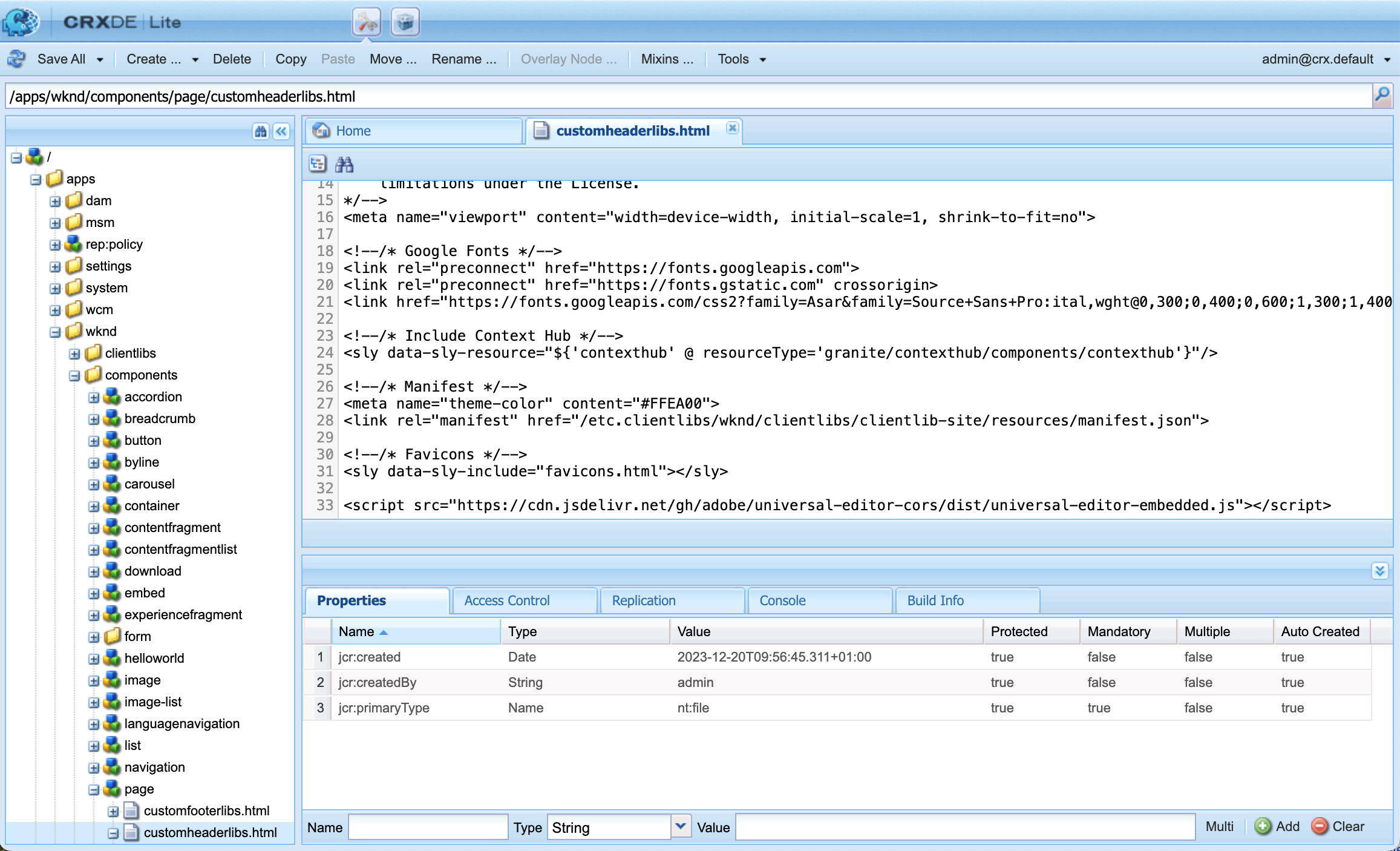Open the Type String dropdown
Viewport: 1400px width, 851px height.
681,826
